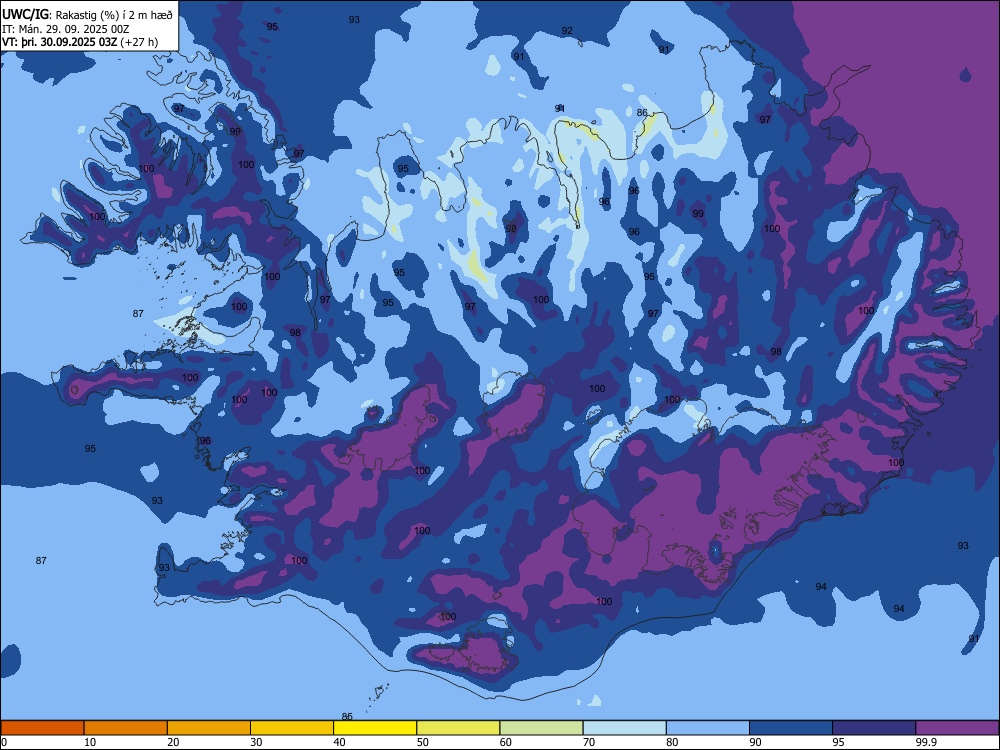This screenshot has height=750, width=1000.
Task: Pick the pale blue 70–80 legend swatch
Action: 625,728
